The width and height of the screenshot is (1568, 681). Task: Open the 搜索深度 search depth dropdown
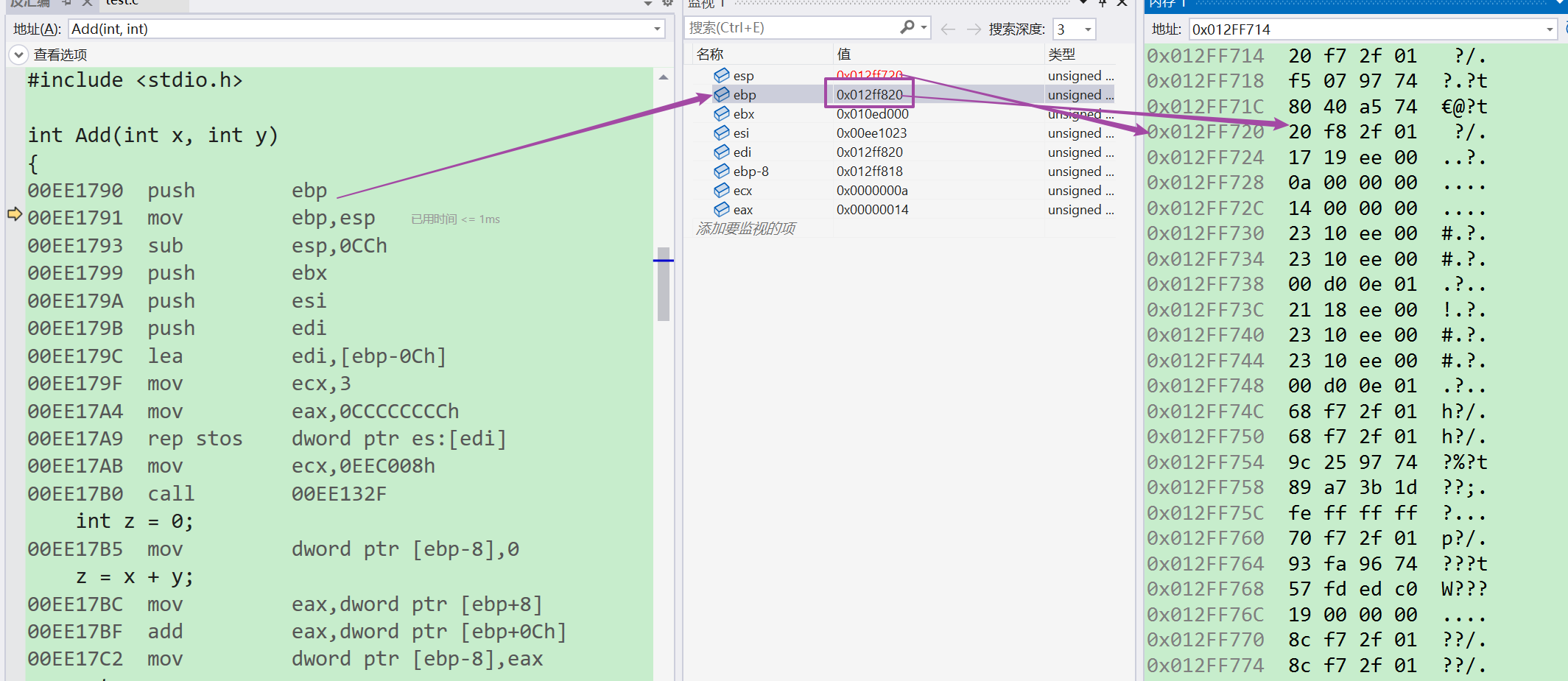(1088, 29)
